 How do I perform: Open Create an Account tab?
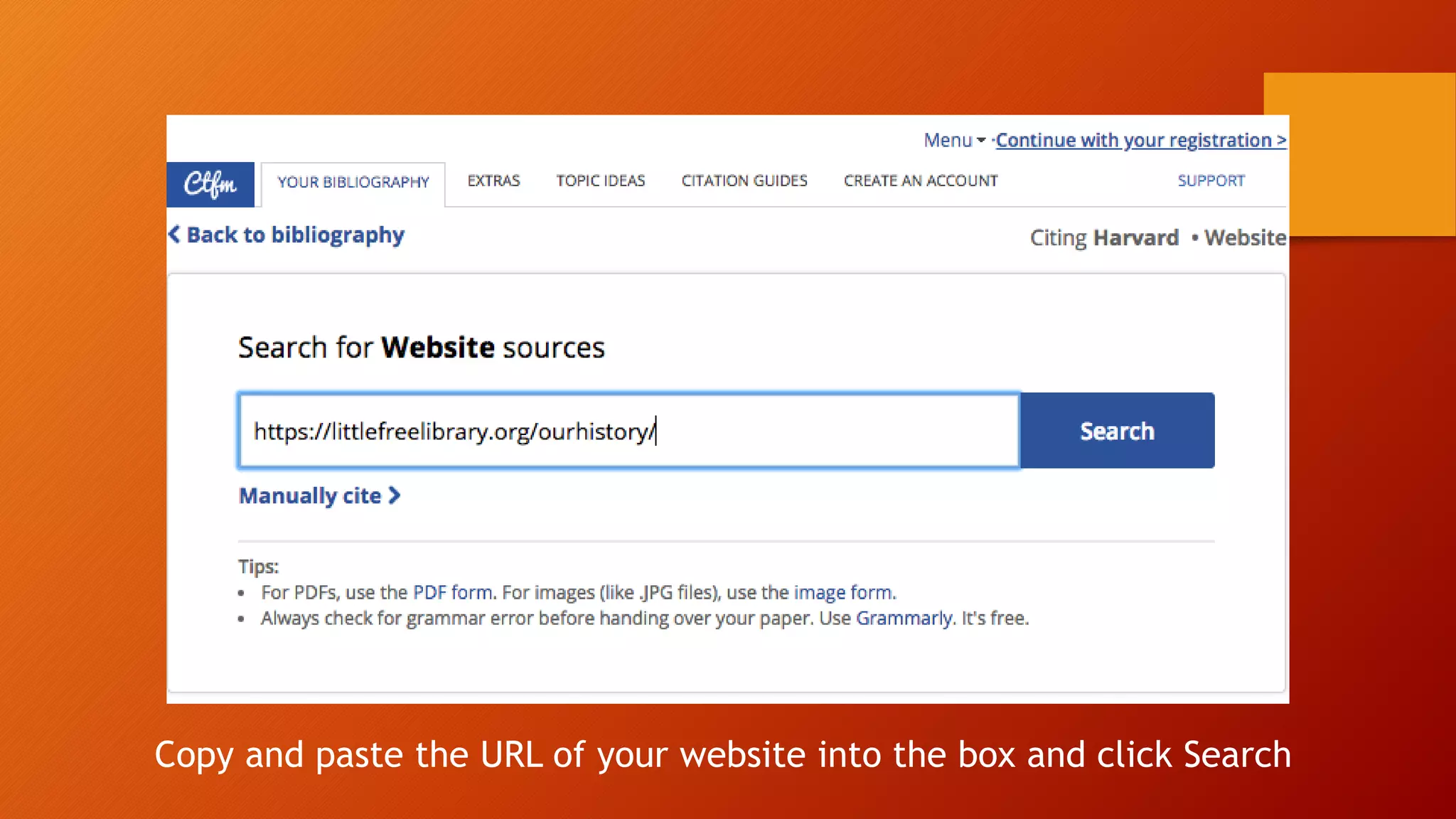(x=921, y=181)
